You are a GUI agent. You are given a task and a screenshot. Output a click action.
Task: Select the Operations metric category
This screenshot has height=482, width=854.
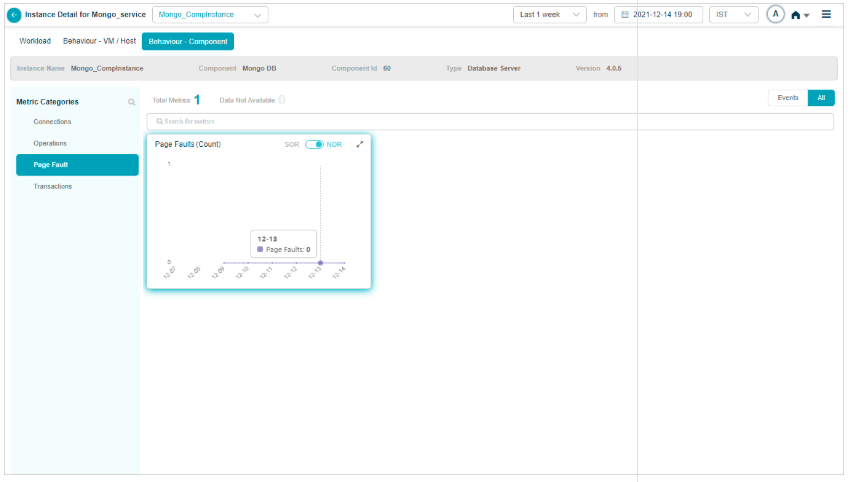(51, 143)
